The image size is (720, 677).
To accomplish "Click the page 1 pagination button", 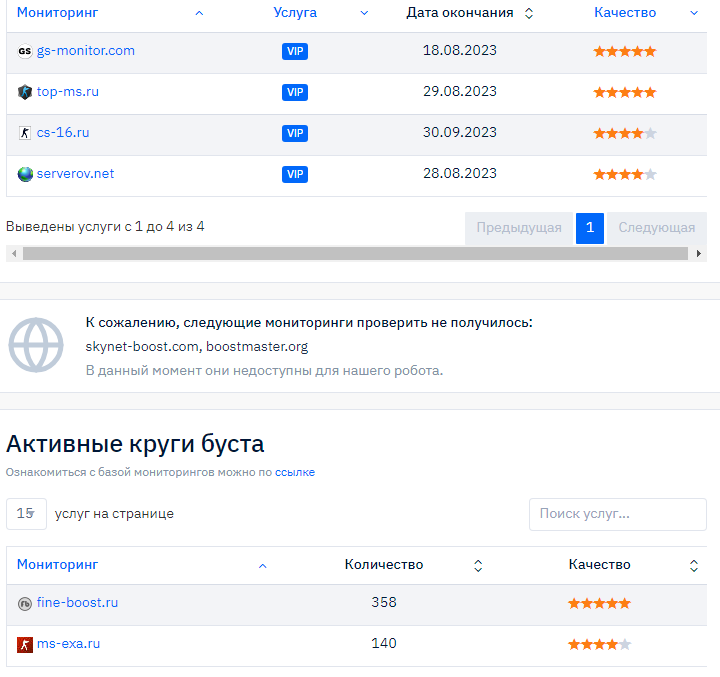I will 590,228.
